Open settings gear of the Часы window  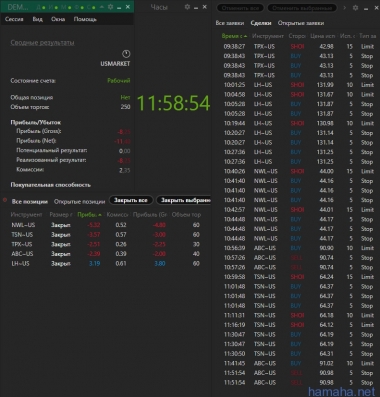pos(187,7)
